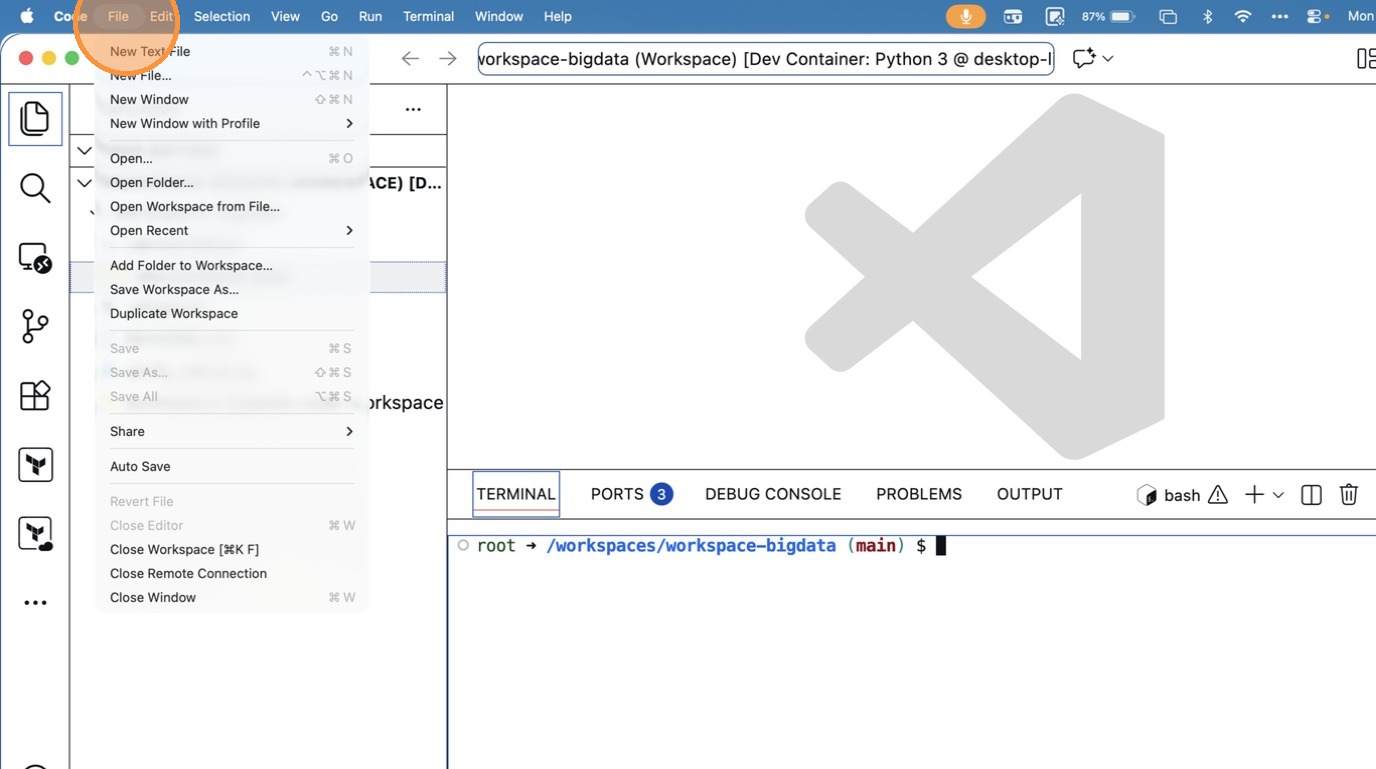Expand the Open Recent submenu

[x=232, y=230]
